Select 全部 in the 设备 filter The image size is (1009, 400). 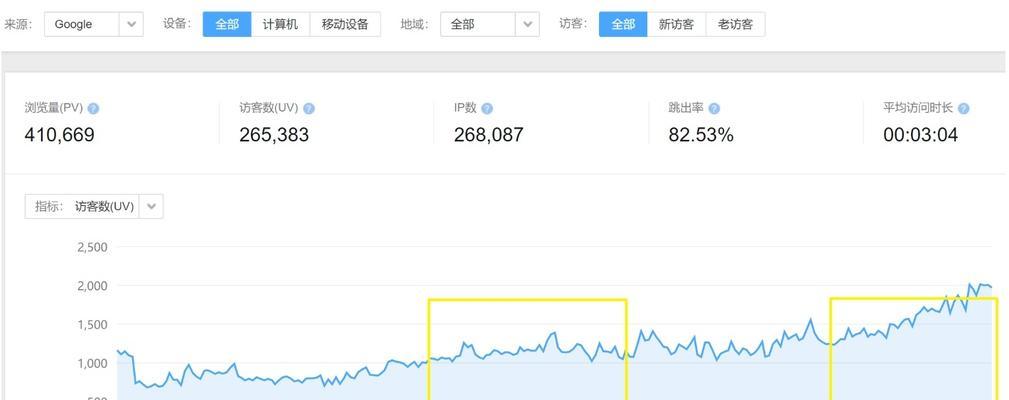227,24
